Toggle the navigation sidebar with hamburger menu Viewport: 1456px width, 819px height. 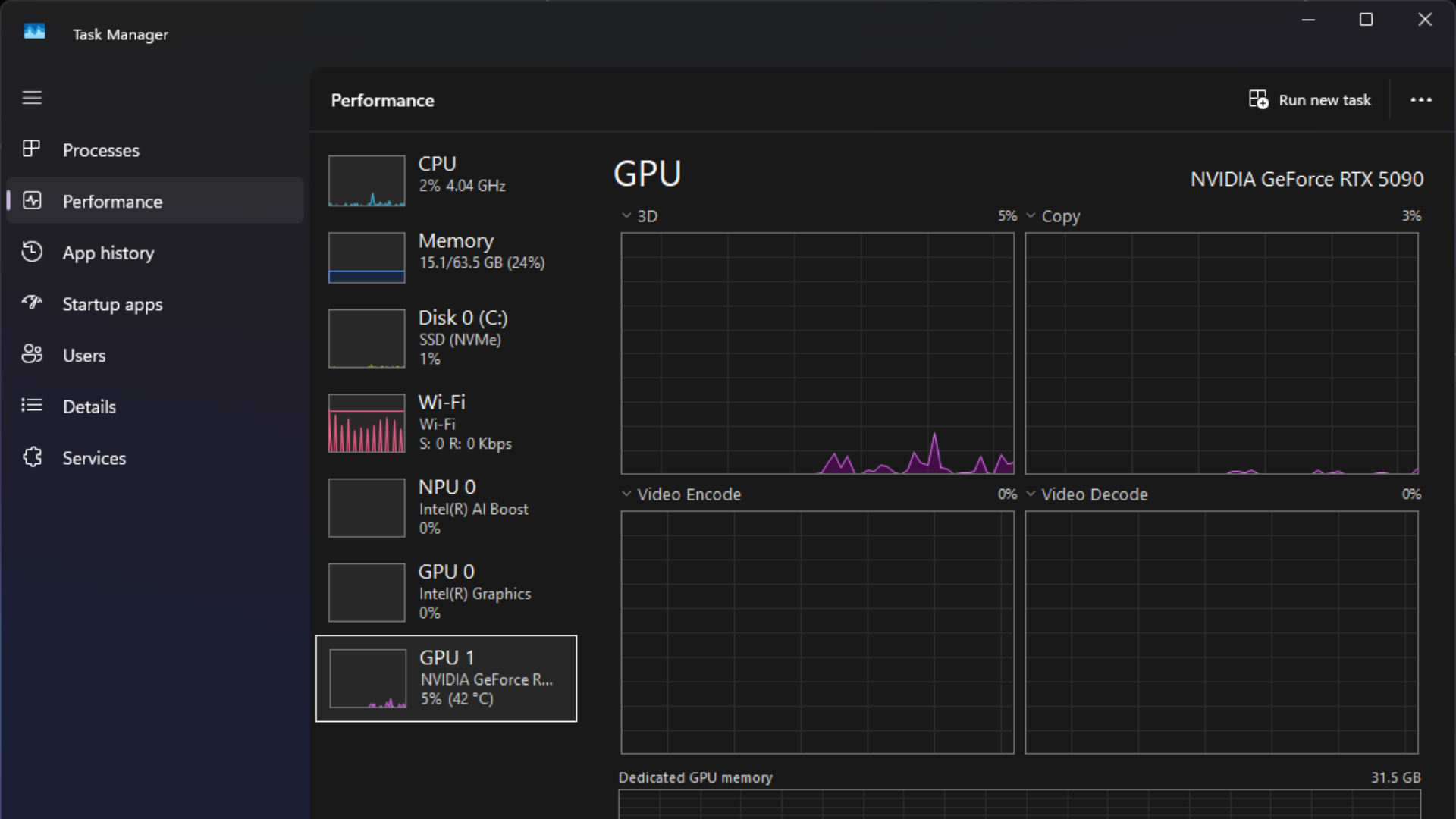click(32, 97)
